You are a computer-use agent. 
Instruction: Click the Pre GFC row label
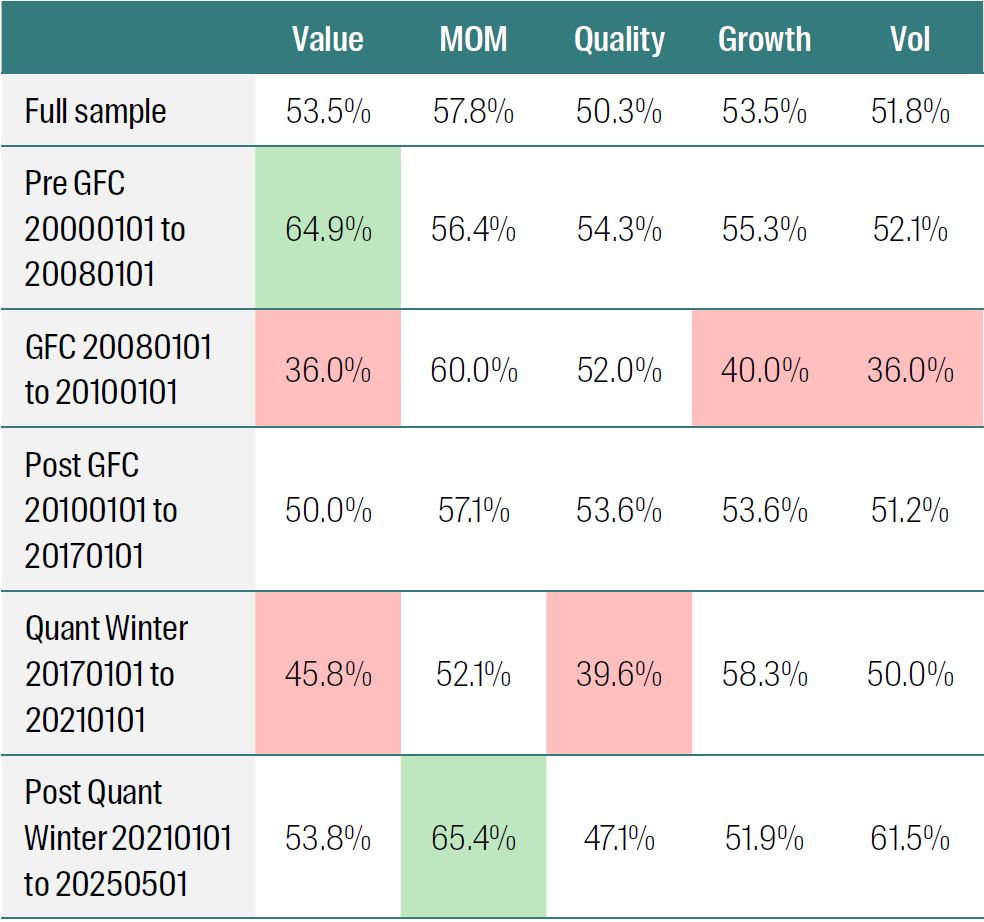click(x=105, y=229)
